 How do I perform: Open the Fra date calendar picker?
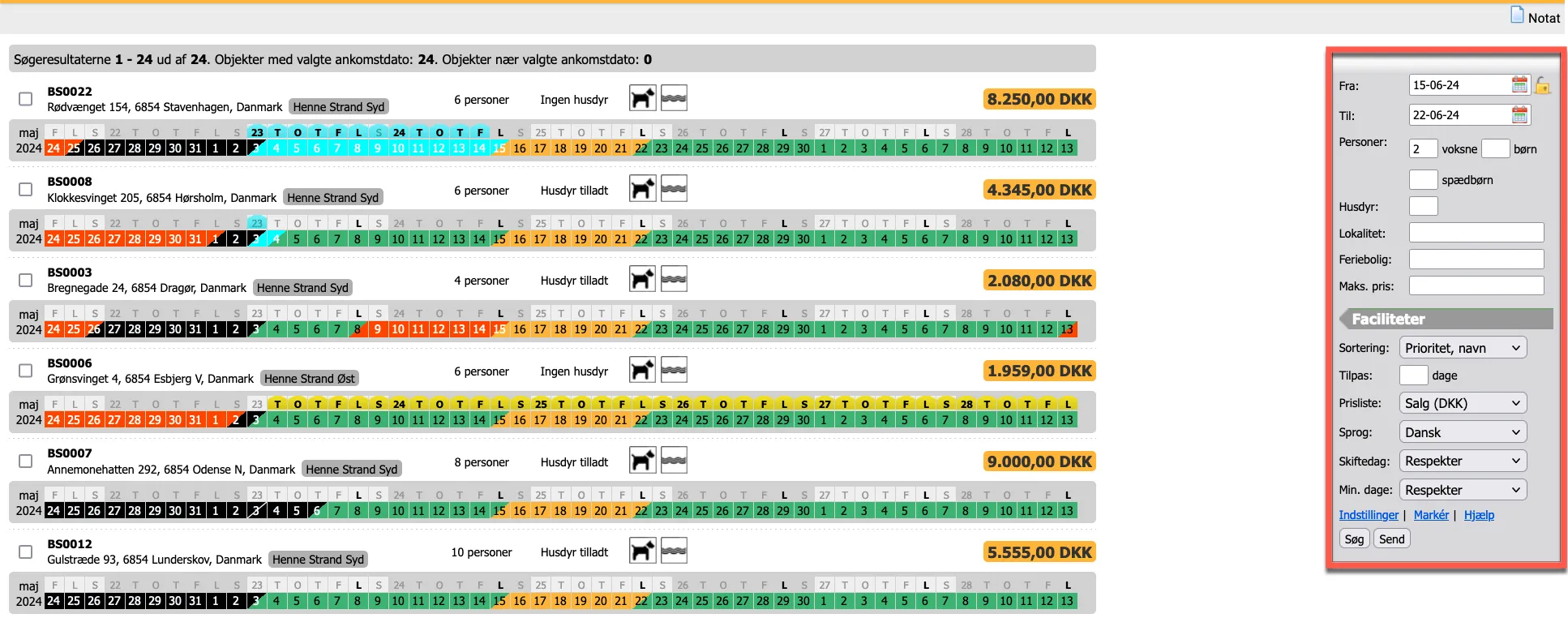(x=1519, y=85)
